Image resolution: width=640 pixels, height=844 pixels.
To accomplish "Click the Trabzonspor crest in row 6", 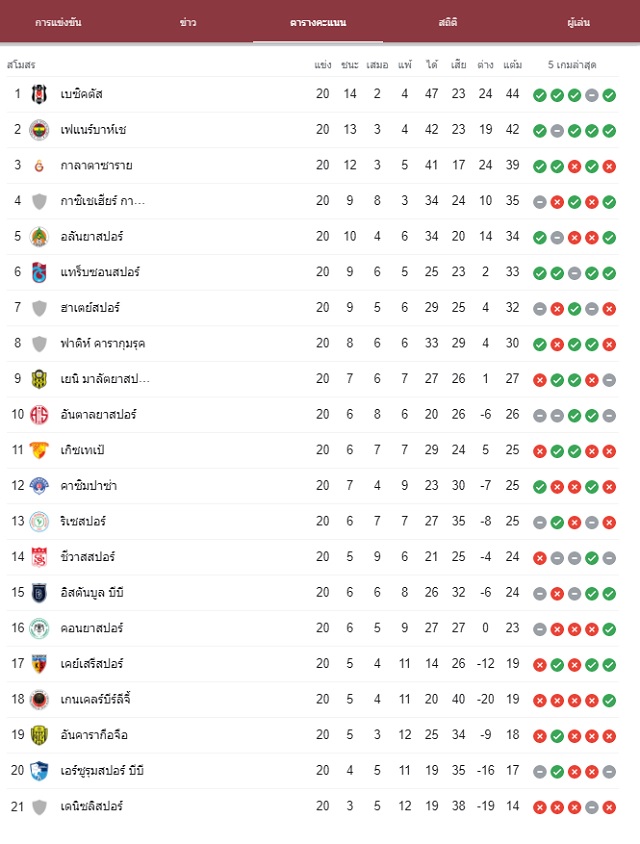I will 39,272.
